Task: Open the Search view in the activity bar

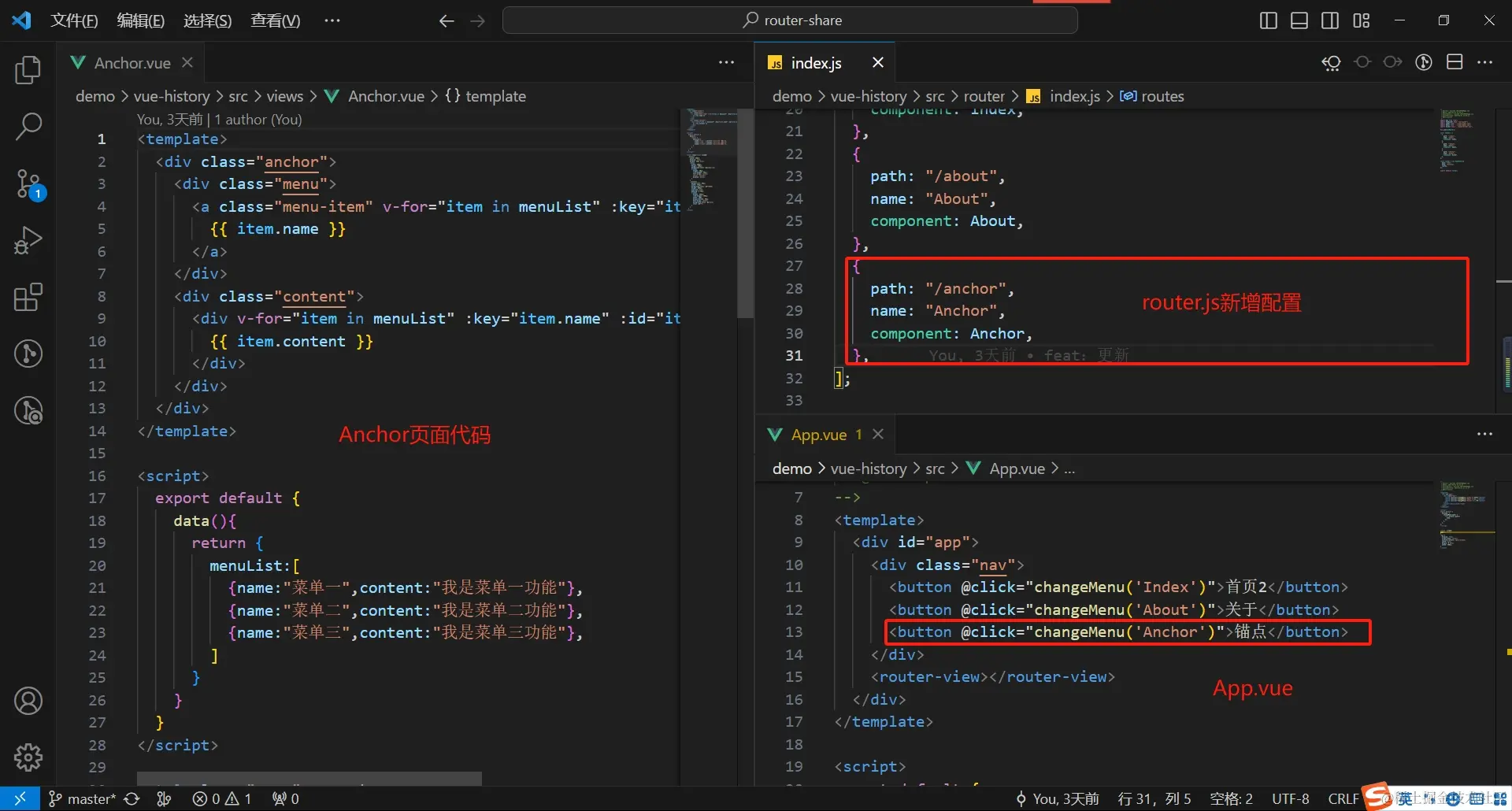Action: coord(28,127)
